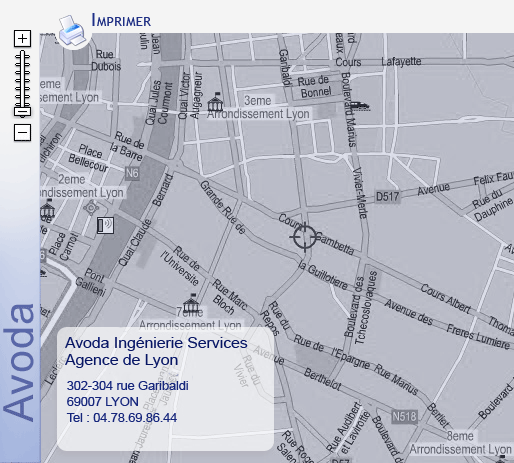Click the "Cours Albert Thomas" label
This screenshot has height=463, width=514.
point(467,308)
